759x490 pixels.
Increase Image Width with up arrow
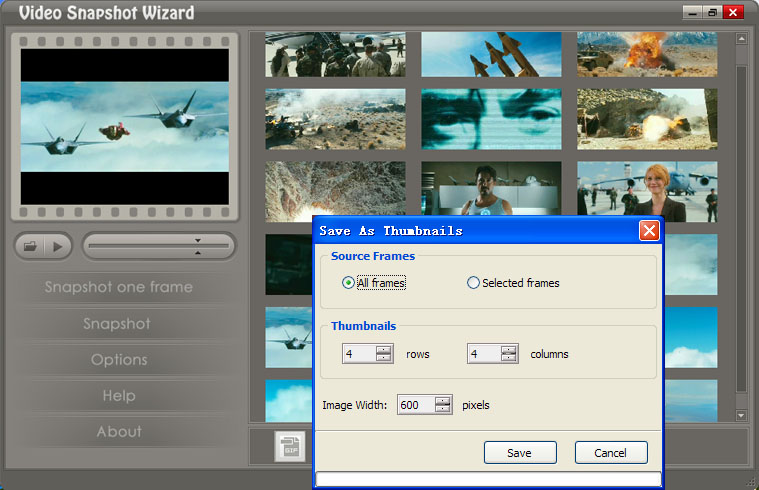coord(442,400)
